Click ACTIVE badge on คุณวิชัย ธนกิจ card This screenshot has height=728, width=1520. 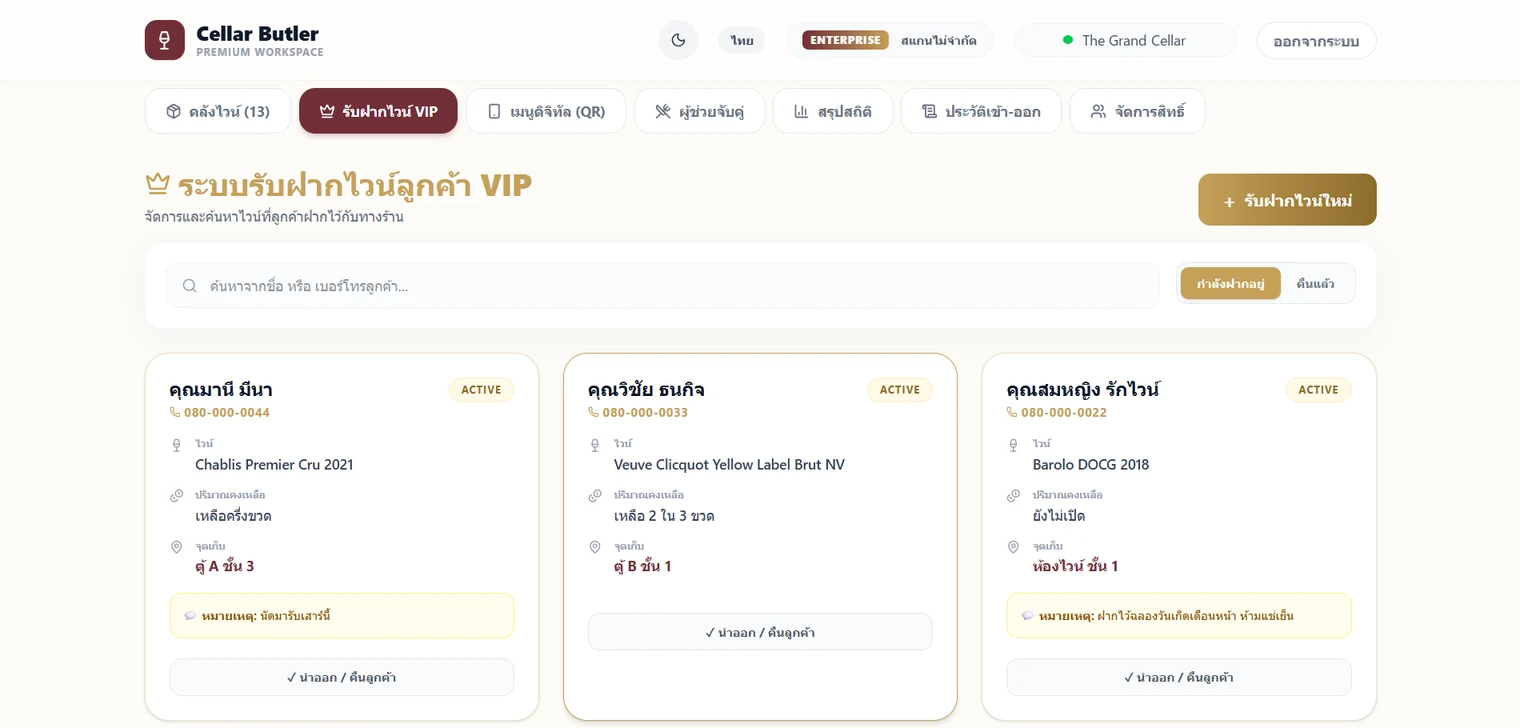(899, 390)
